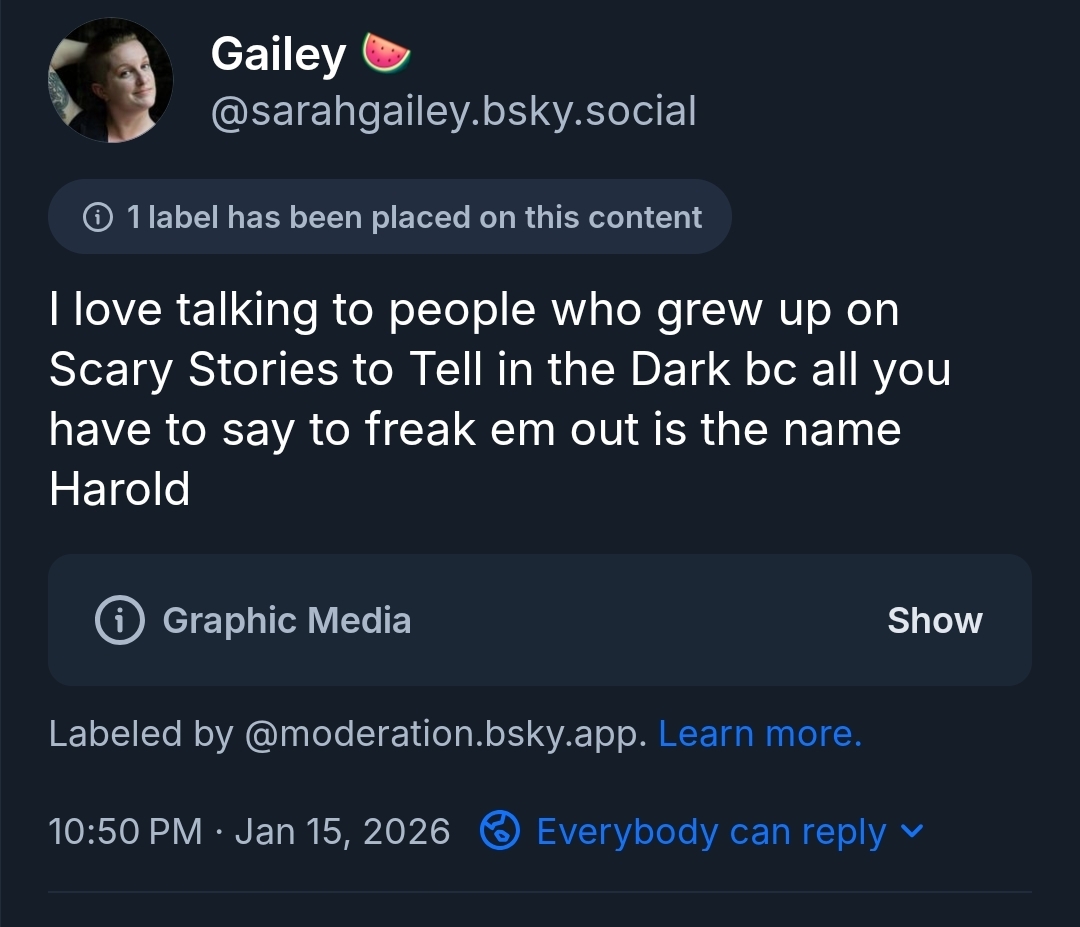
Task: Expand the reply settings chevron
Action: tap(913, 831)
